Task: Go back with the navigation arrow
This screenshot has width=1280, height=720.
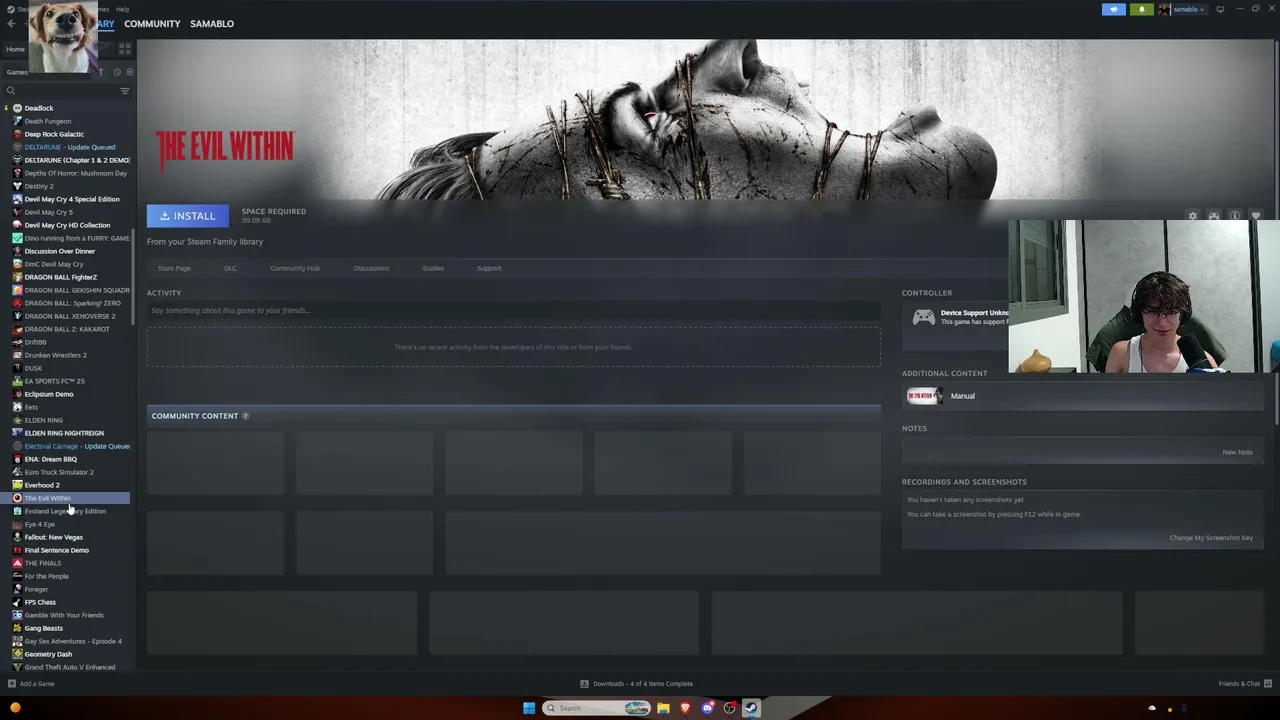Action: coord(11,24)
